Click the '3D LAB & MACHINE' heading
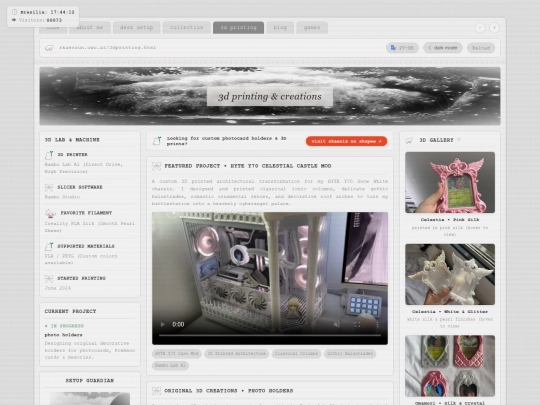This screenshot has height=405, width=540. coord(72,140)
